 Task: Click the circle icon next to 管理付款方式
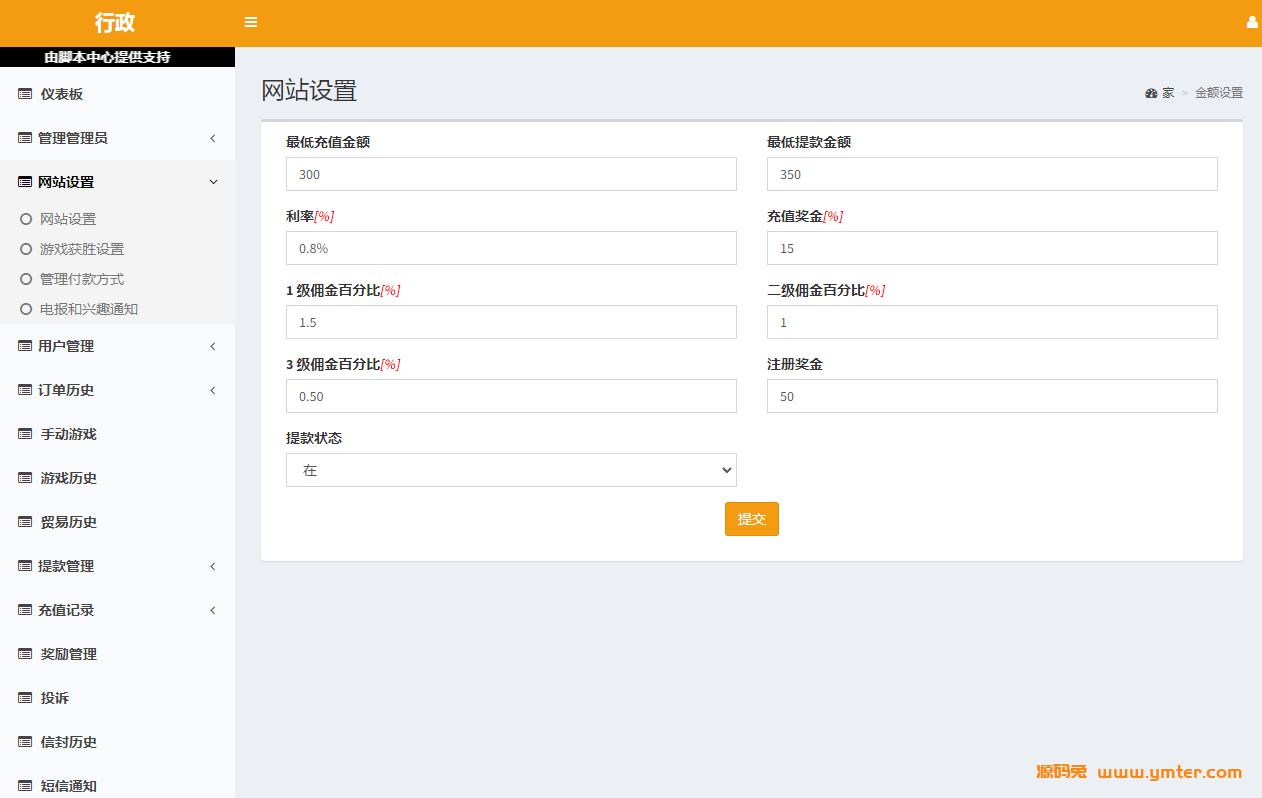(26, 279)
